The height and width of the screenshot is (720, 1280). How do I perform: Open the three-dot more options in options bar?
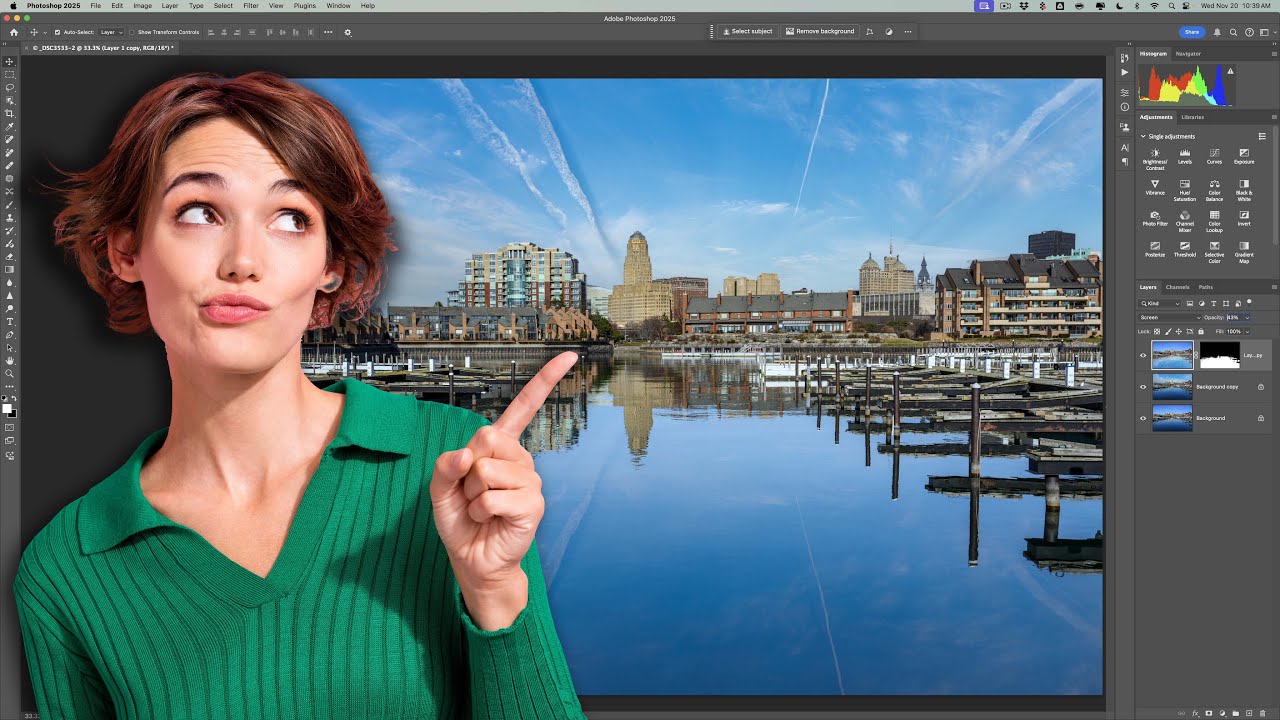point(328,32)
